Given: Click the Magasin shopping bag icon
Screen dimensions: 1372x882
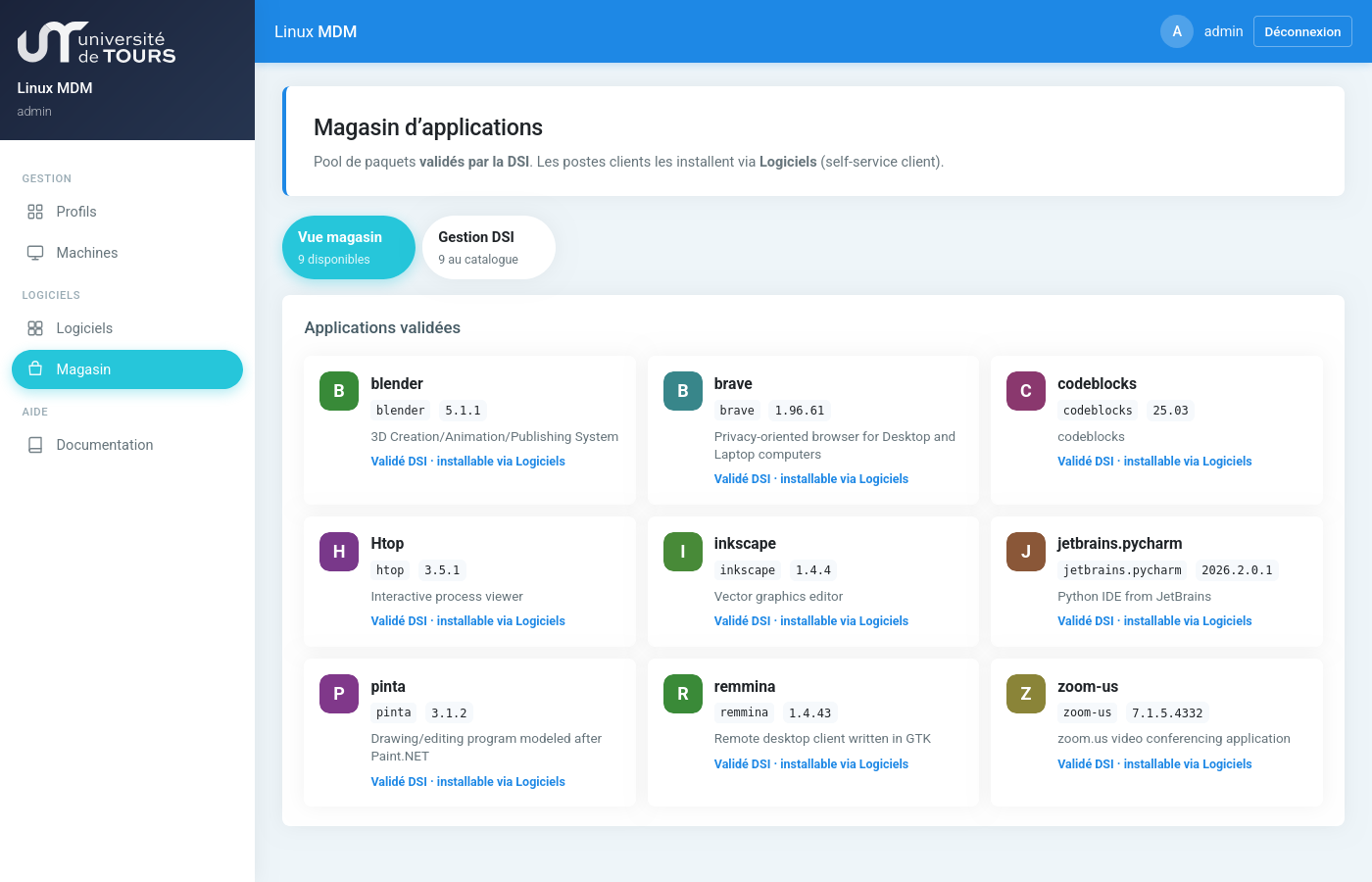Looking at the screenshot, I should point(35,369).
